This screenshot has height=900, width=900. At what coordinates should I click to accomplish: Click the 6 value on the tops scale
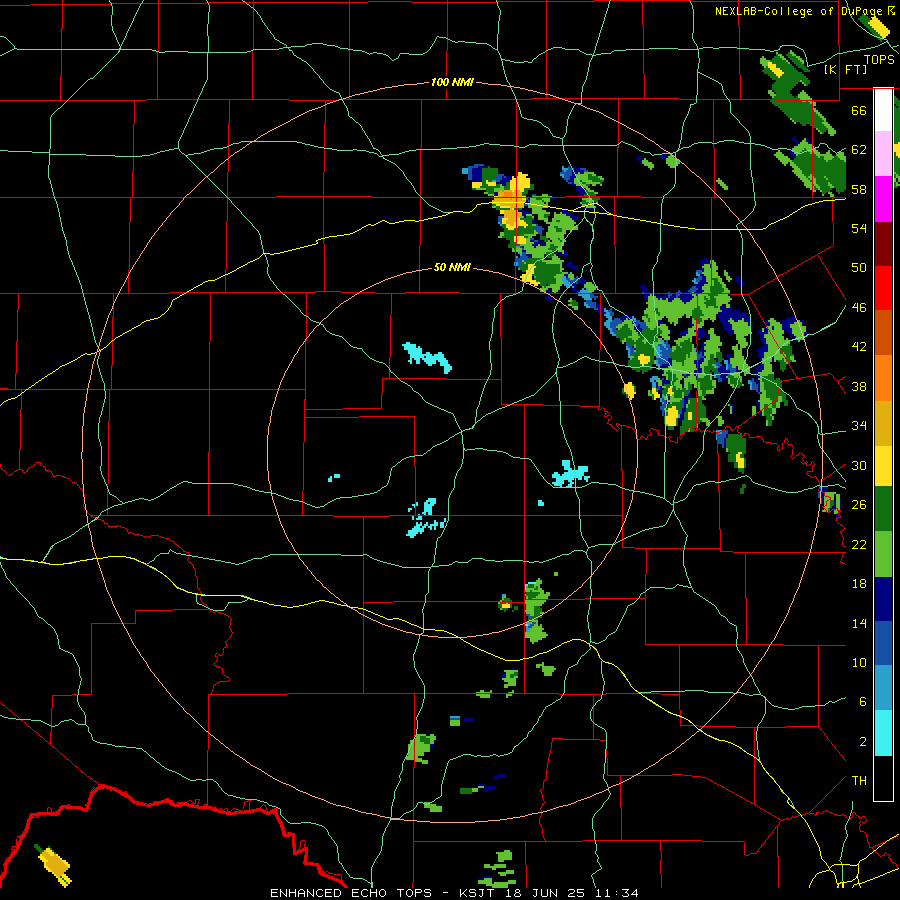862,702
